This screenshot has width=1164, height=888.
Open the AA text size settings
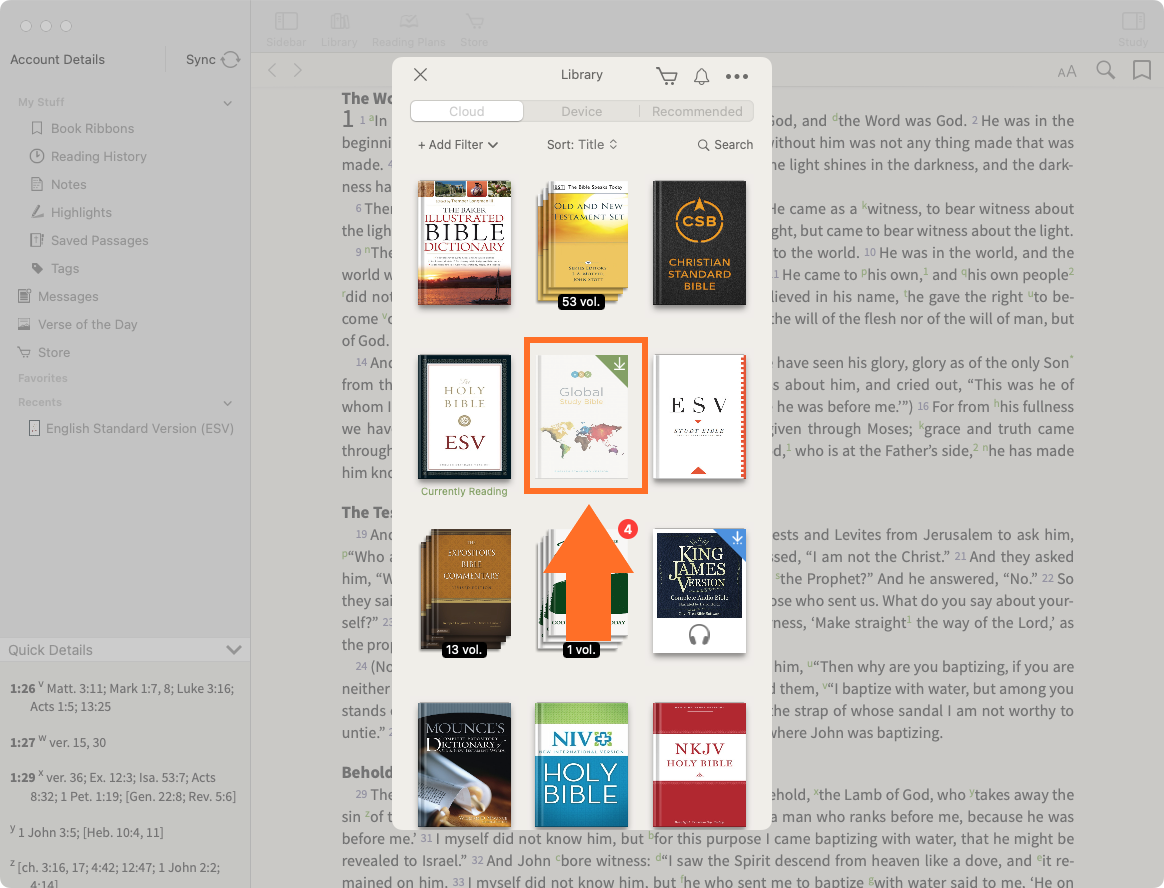coord(1067,71)
